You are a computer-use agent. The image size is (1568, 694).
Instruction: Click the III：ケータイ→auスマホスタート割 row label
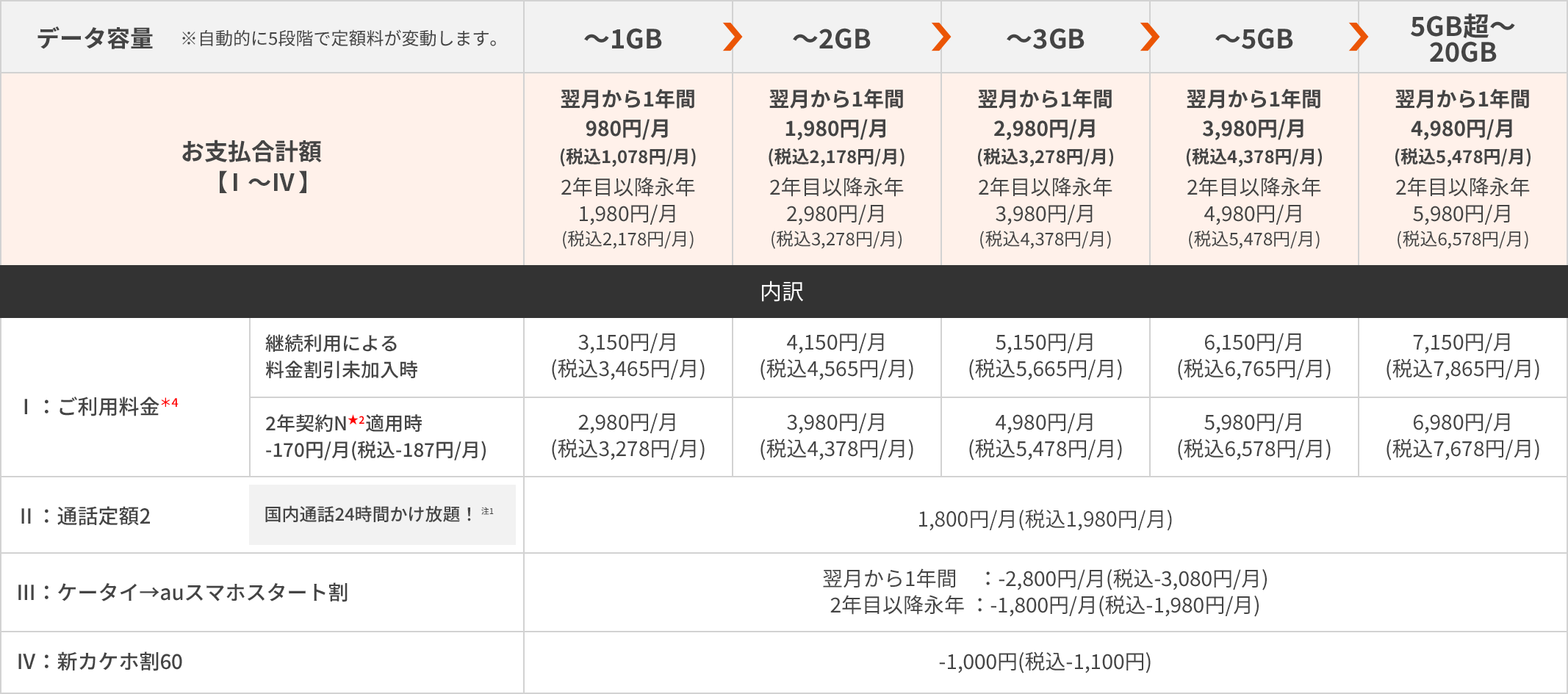[182, 592]
